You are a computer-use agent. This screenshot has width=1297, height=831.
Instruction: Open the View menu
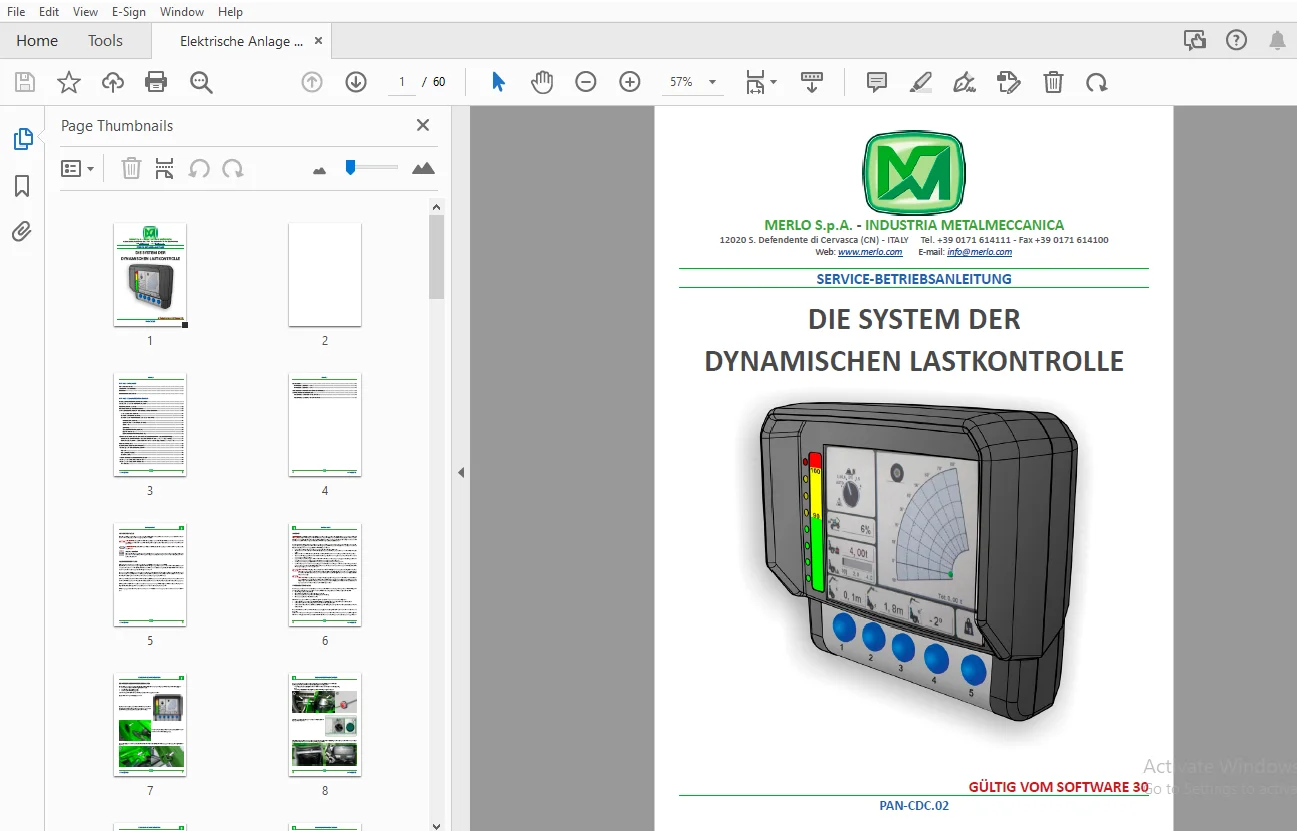pyautogui.click(x=85, y=11)
